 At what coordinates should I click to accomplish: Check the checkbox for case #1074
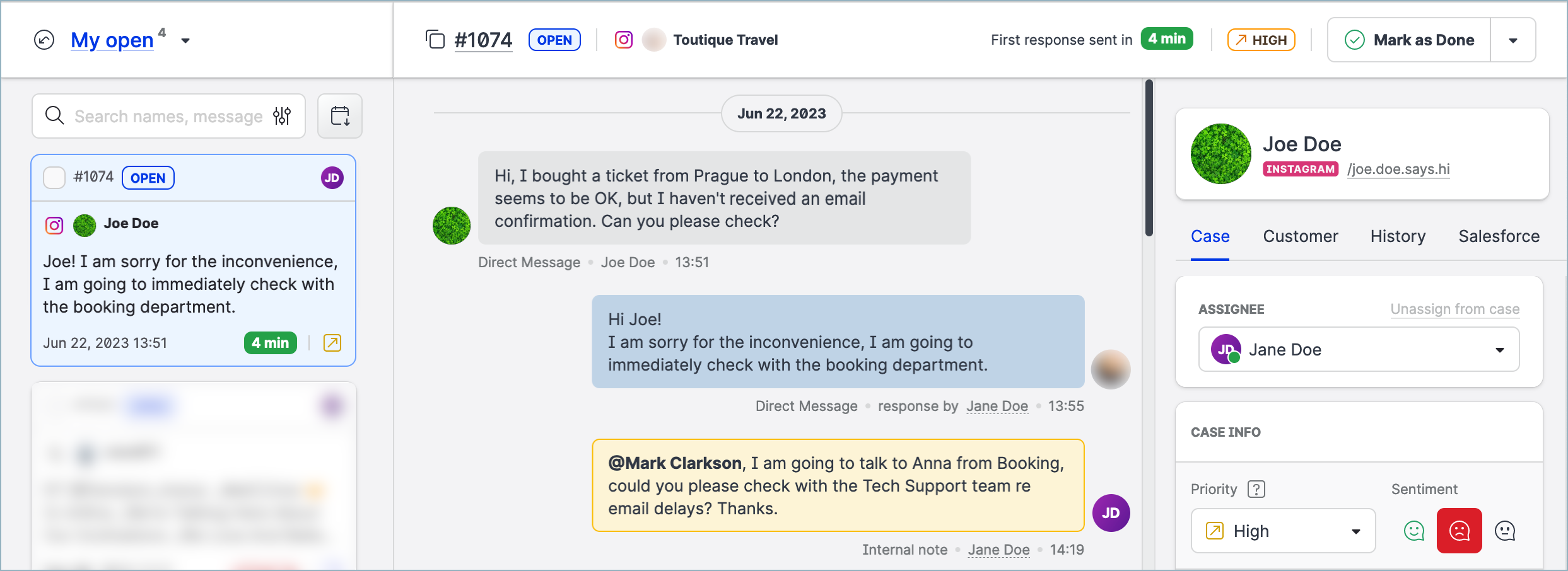tap(54, 178)
